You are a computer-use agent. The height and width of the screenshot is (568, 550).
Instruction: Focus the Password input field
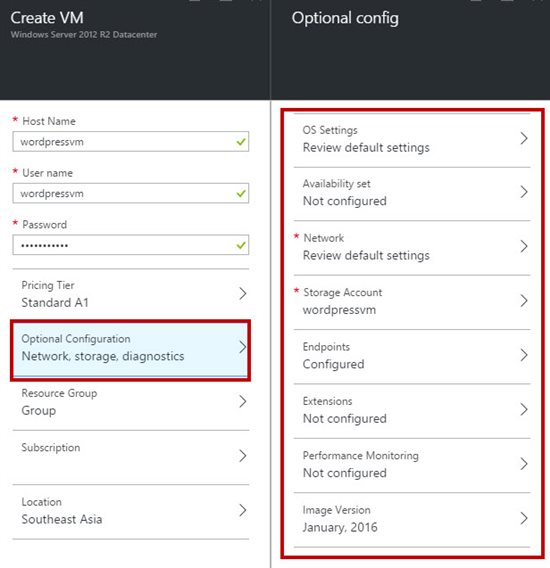pos(130,245)
